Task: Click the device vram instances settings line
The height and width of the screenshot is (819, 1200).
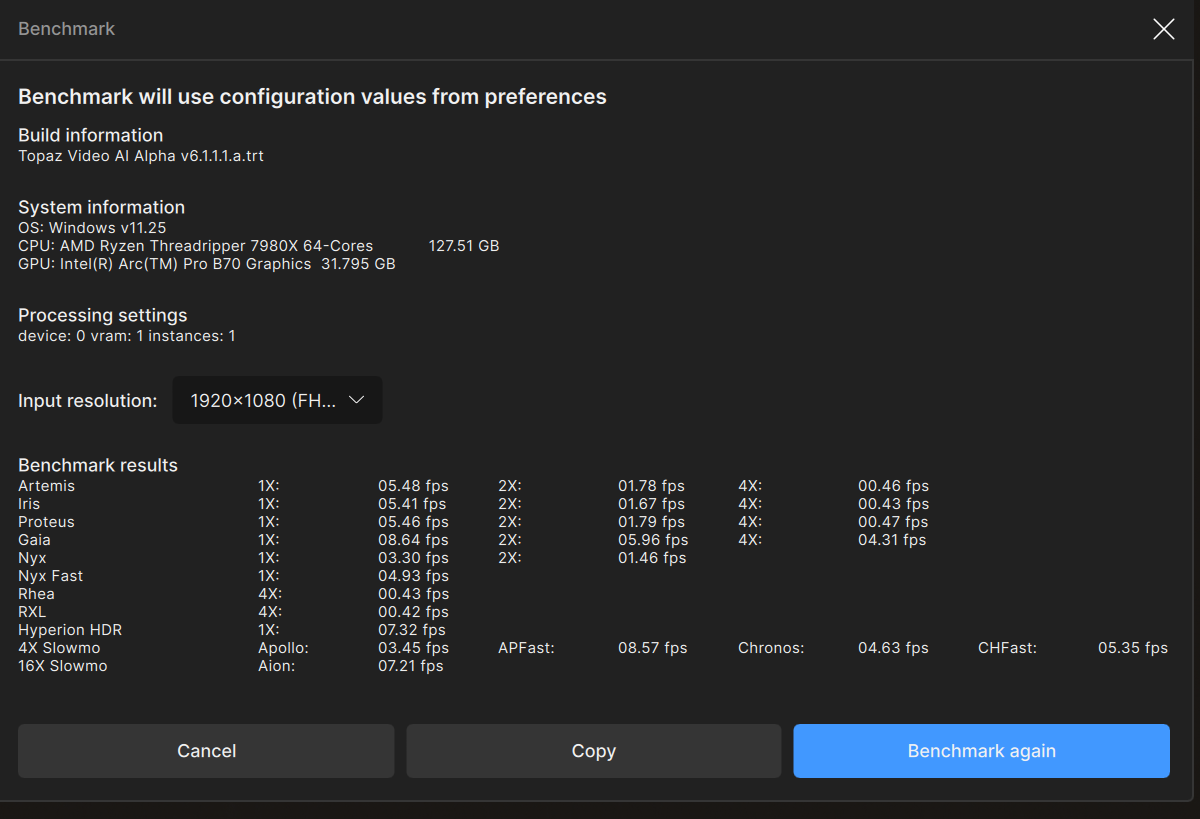Action: point(127,336)
